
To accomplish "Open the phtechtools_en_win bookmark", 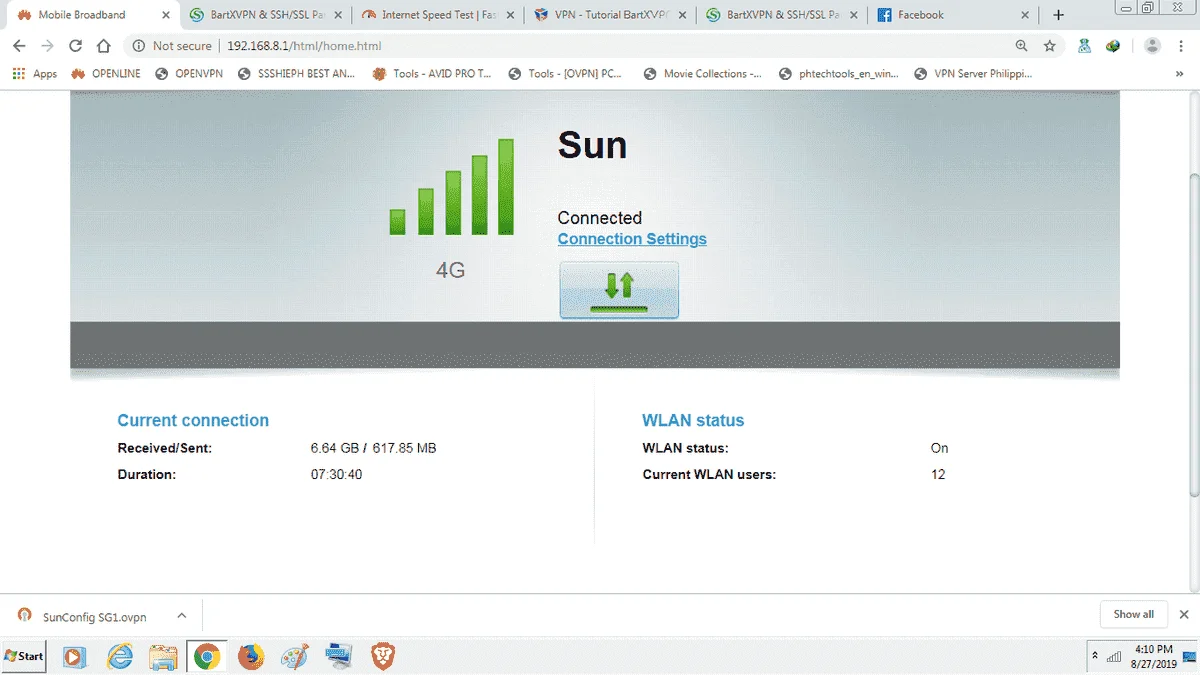I will 838,73.
